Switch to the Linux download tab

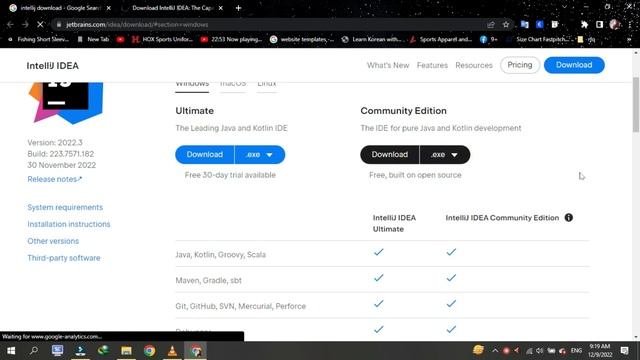click(x=267, y=84)
